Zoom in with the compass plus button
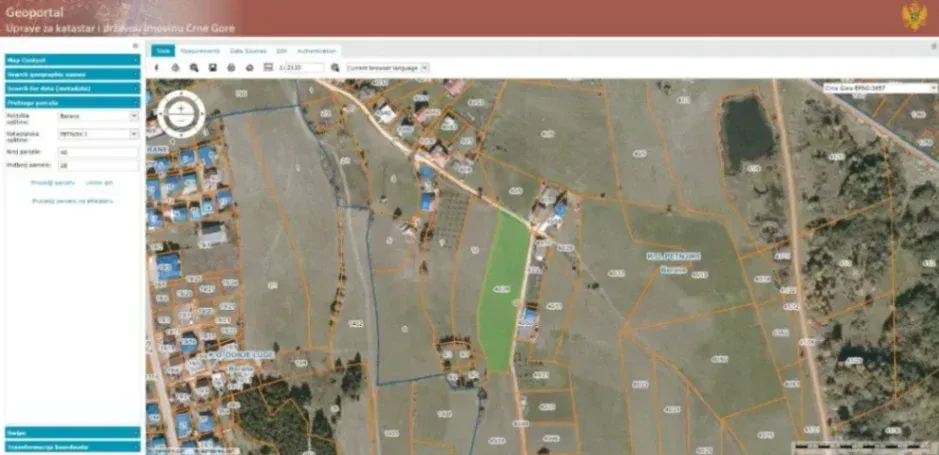Screen dimensions: 939x455 [181, 108]
